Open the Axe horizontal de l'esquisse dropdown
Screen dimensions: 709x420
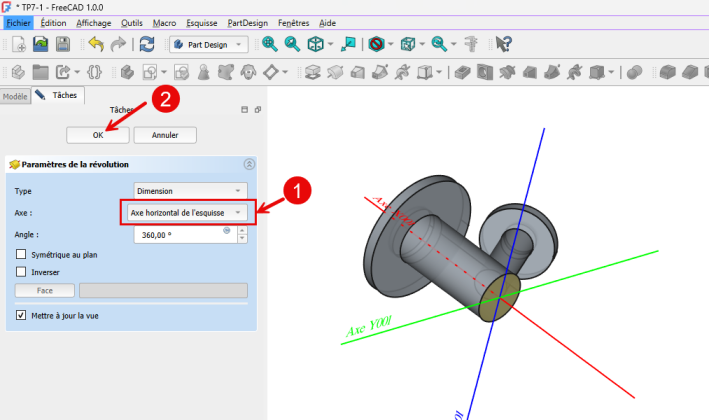click(187, 213)
